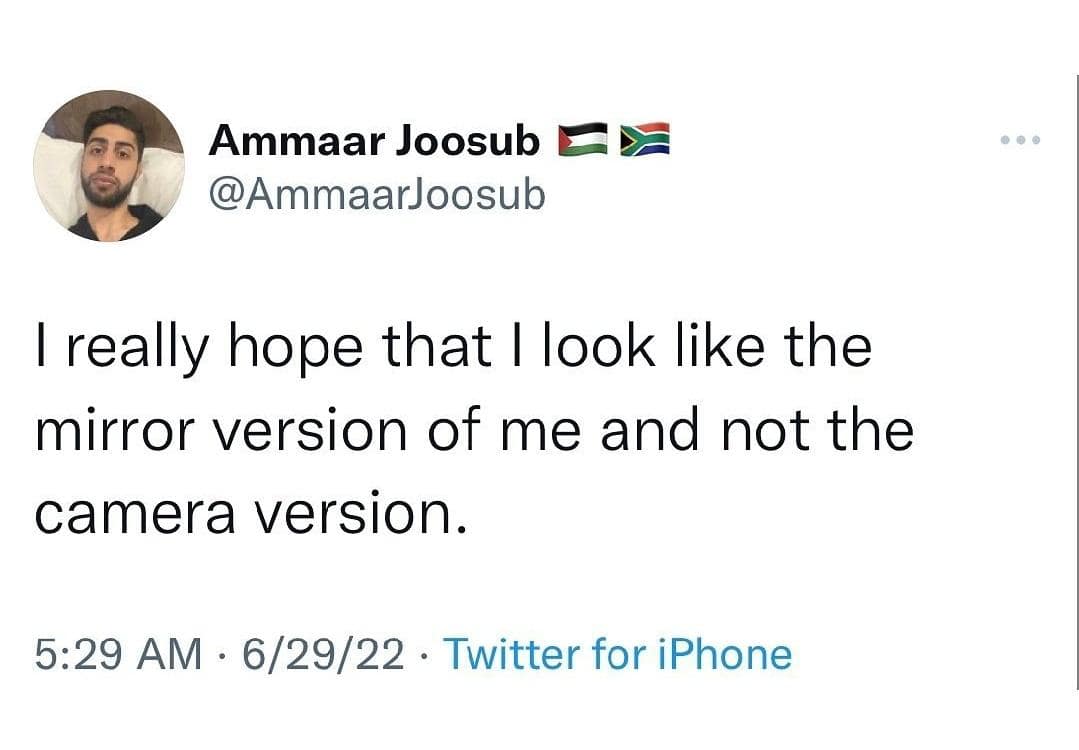1079x750 pixels.
Task: Click the South African flag emoji
Action: coord(645,142)
